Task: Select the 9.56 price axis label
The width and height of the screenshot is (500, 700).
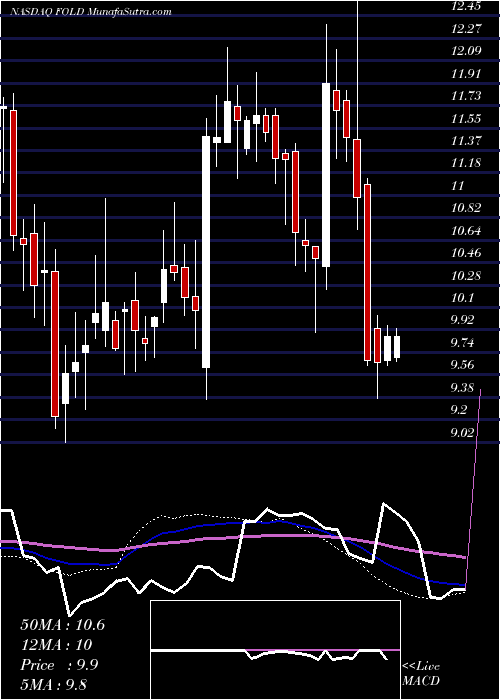Action: 464,365
